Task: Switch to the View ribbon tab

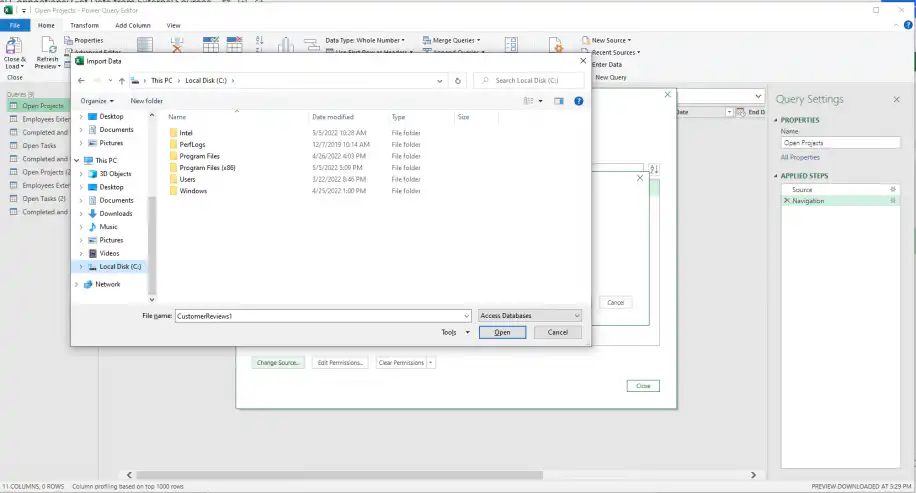Action: (x=174, y=25)
